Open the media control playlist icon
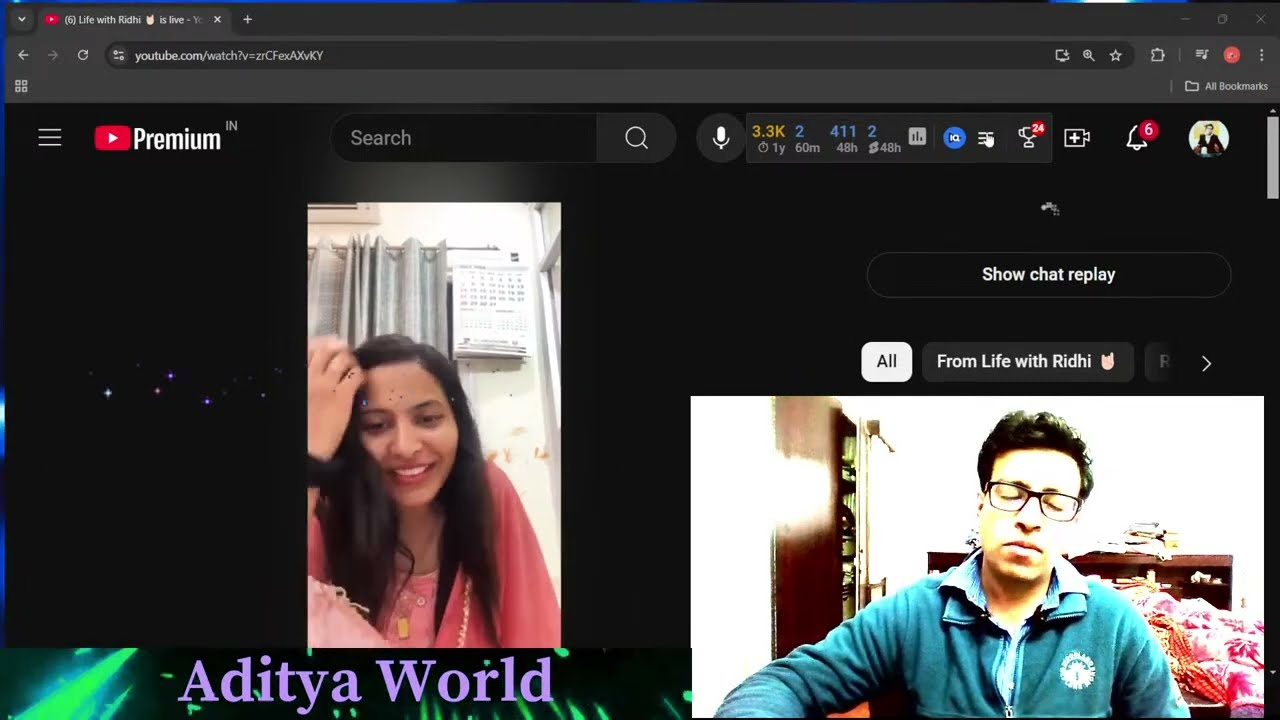The width and height of the screenshot is (1280, 720). pyautogui.click(x=1202, y=55)
